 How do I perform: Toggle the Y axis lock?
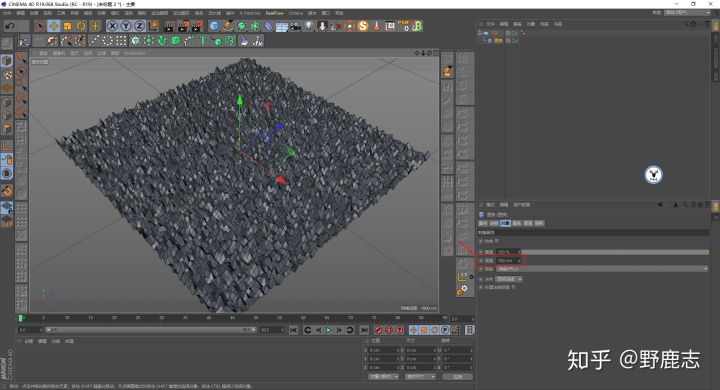(x=126, y=26)
